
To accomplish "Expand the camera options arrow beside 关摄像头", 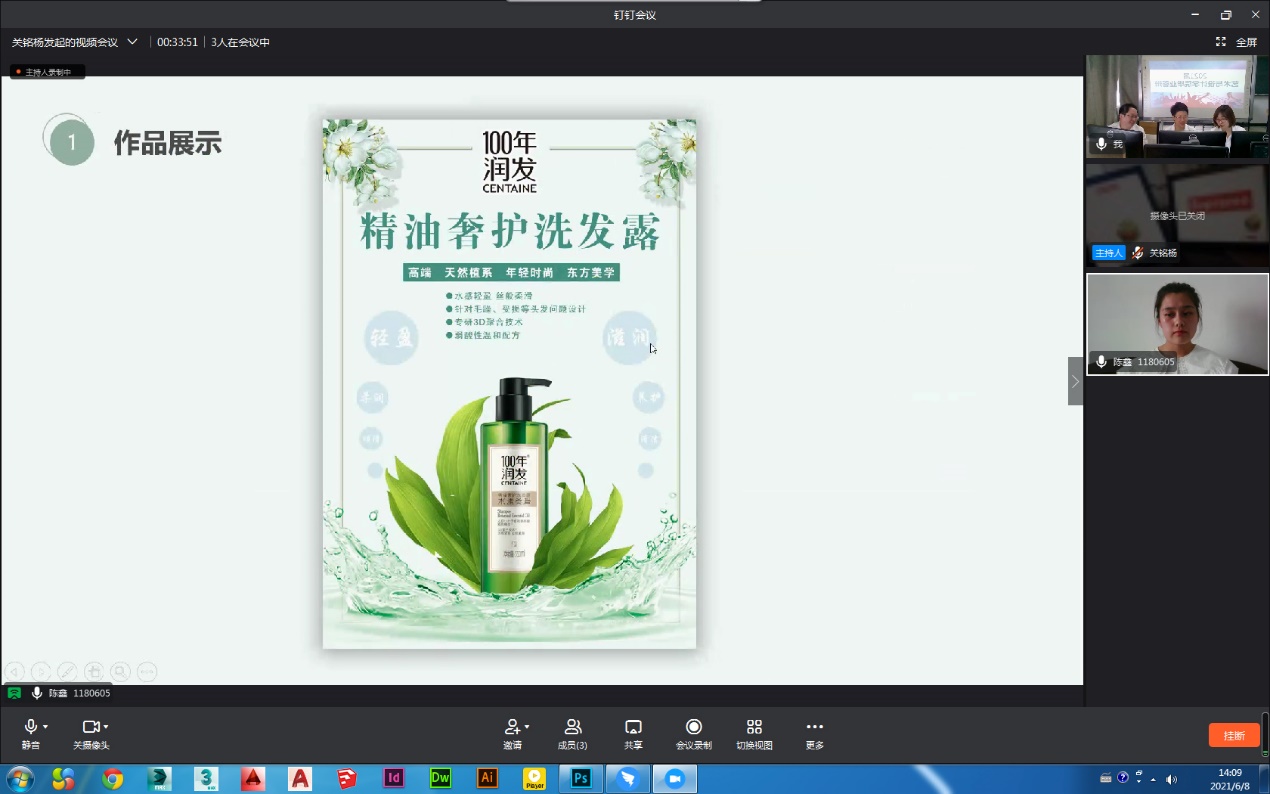I will click(x=106, y=727).
